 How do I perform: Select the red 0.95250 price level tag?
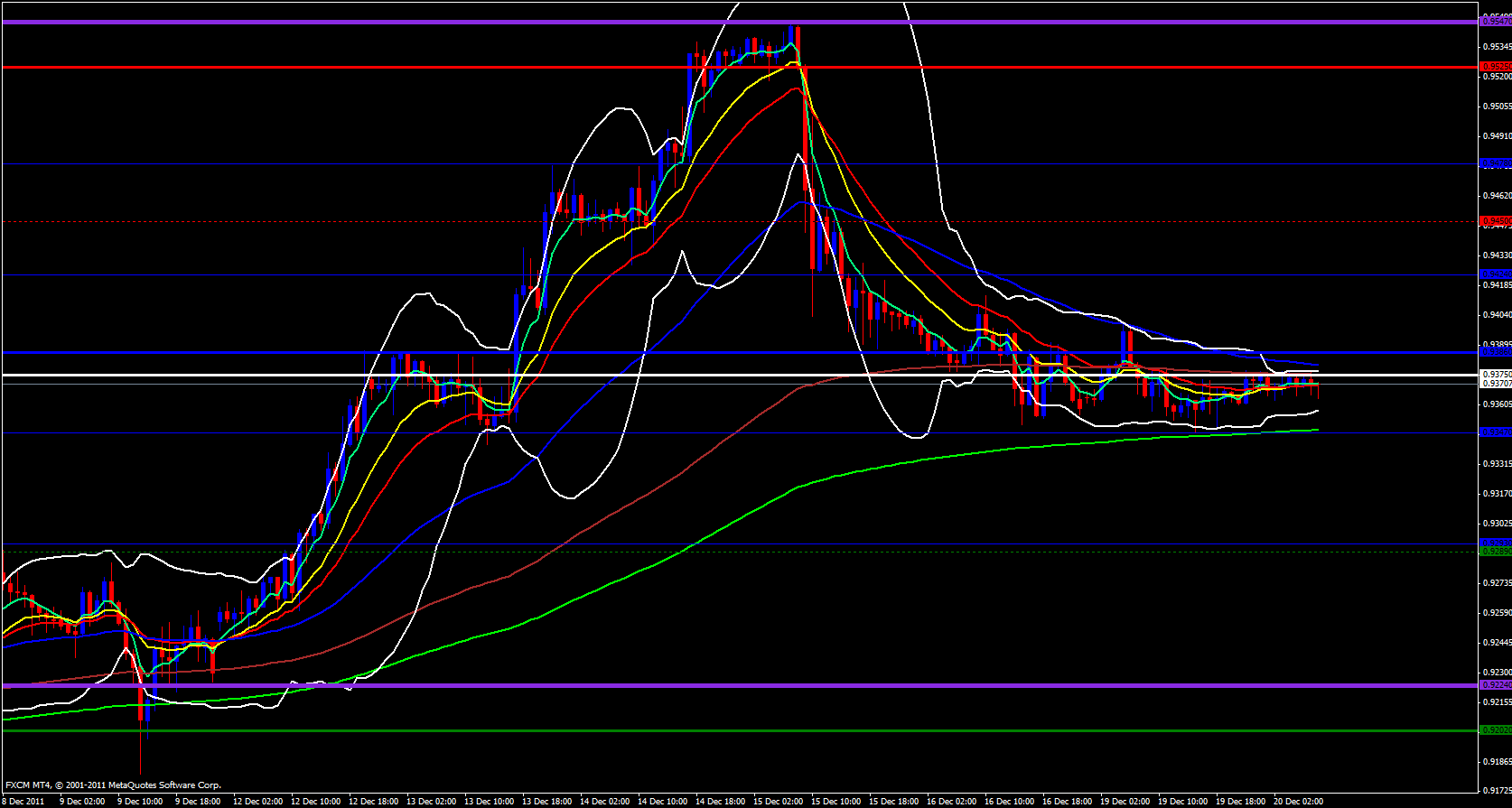pyautogui.click(x=1495, y=67)
